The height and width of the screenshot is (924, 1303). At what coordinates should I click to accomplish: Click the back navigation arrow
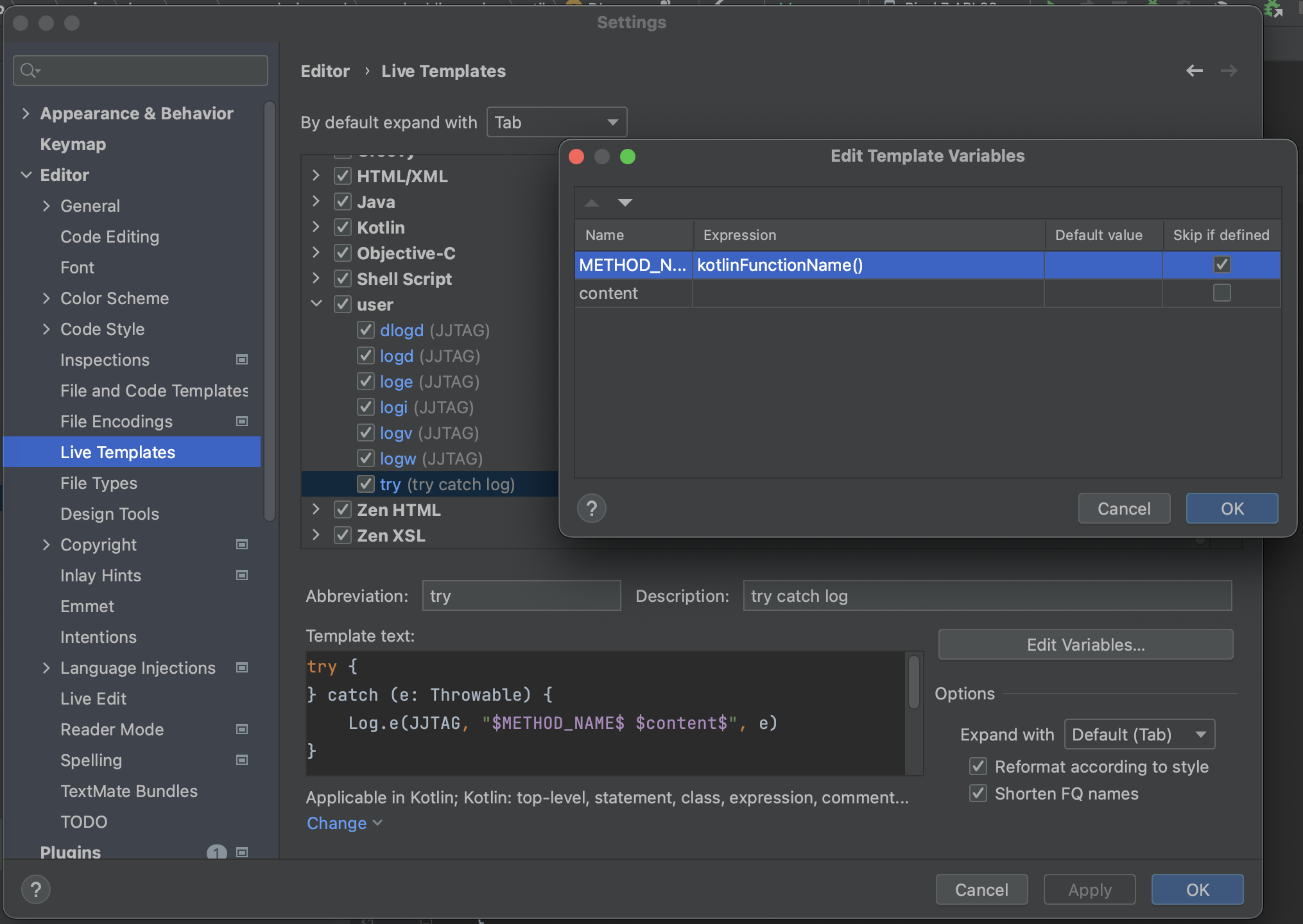click(1194, 71)
